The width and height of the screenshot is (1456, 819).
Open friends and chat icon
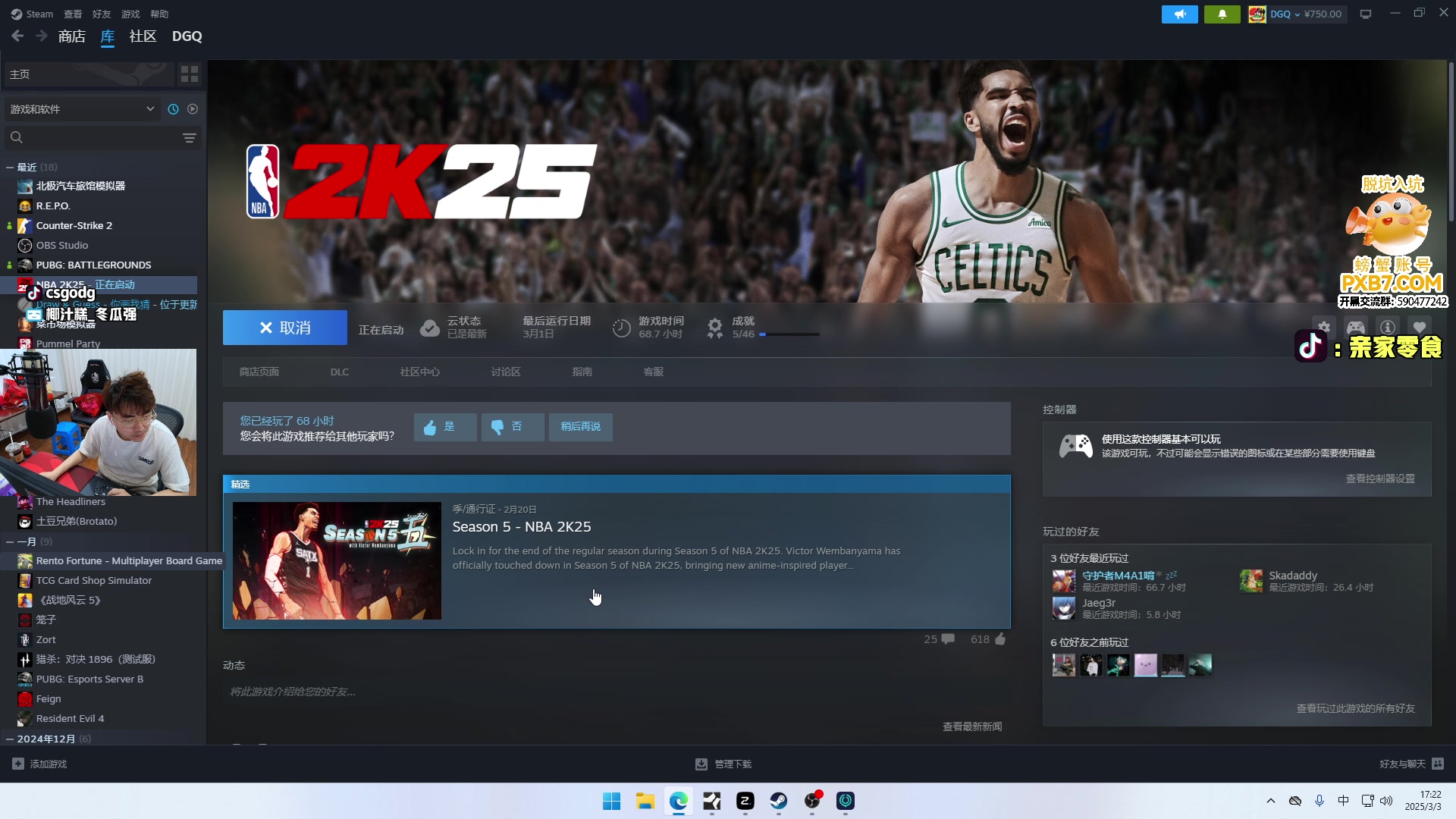[x=1438, y=764]
